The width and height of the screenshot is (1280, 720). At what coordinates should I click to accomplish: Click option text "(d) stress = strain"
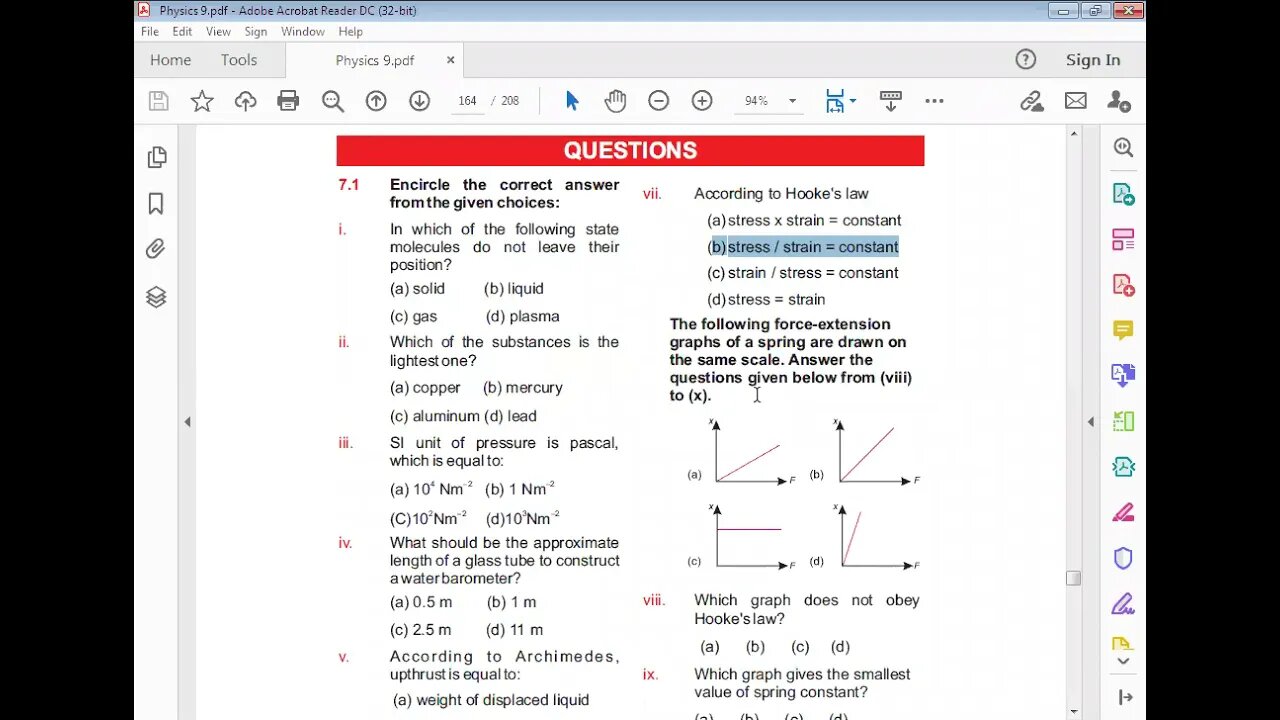[x=766, y=299]
